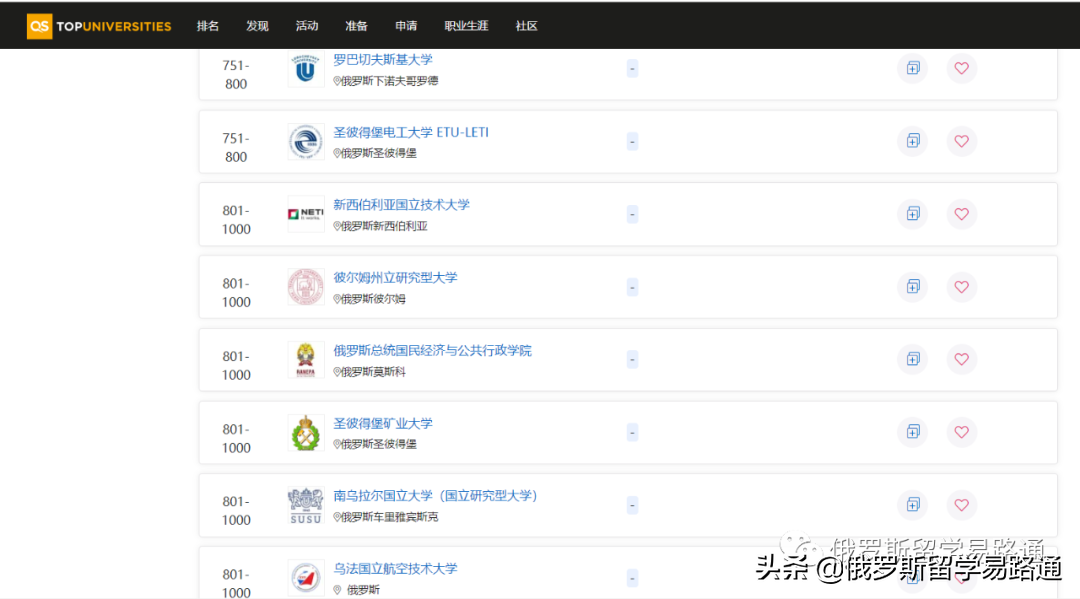Viewport: 1080px width, 599px height.
Task: Favorite 彼尔姆州立研究型大学 with heart icon
Action: tap(962, 286)
